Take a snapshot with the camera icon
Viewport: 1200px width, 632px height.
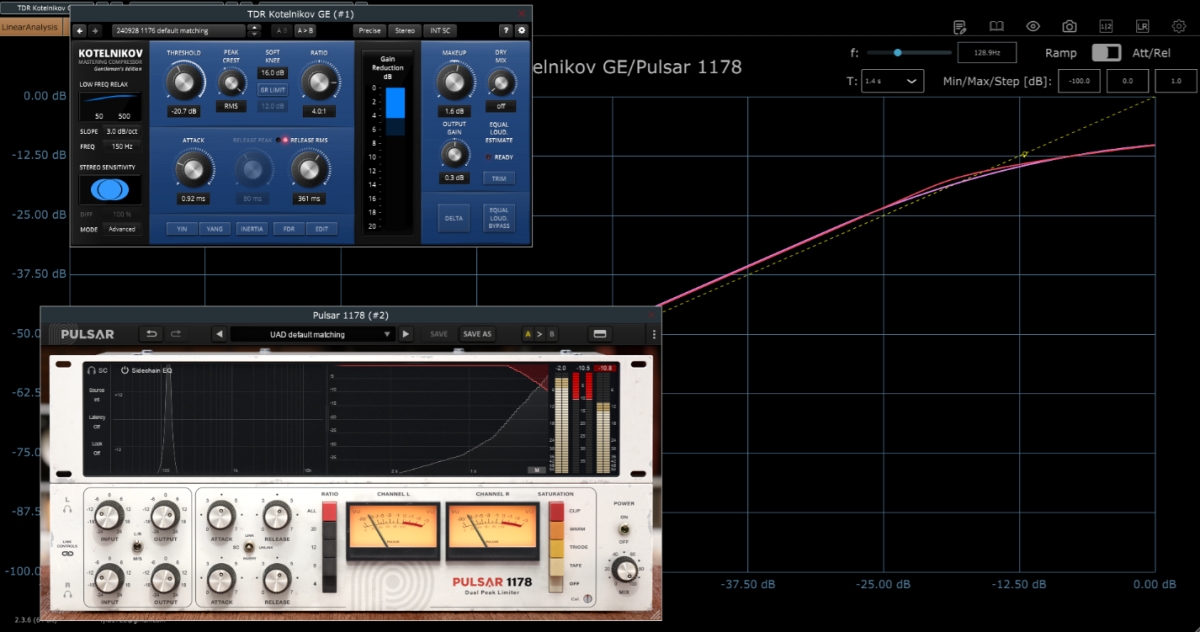click(x=1069, y=26)
